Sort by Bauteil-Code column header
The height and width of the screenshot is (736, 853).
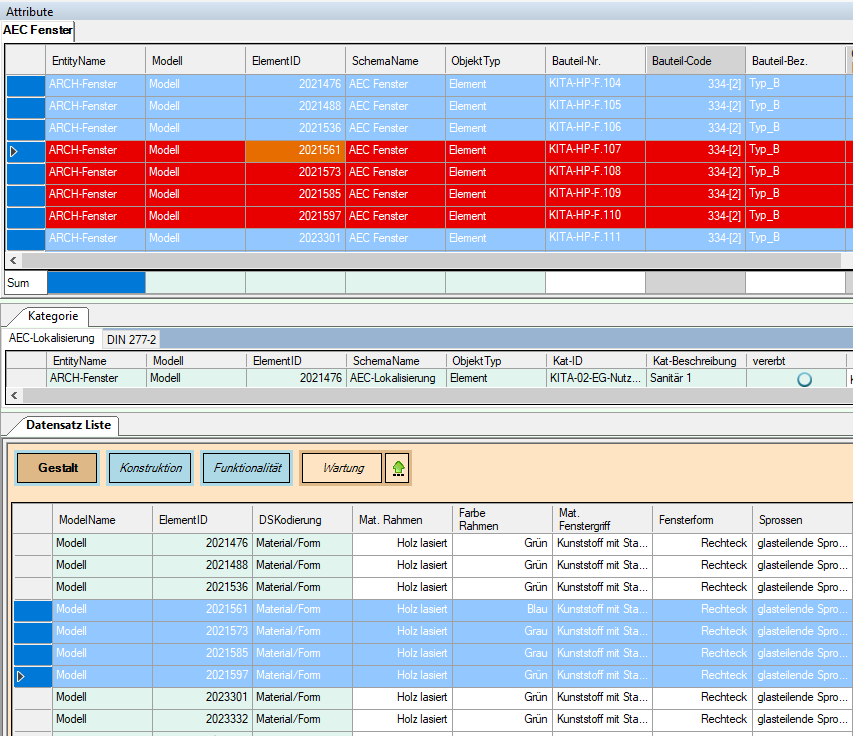click(695, 61)
